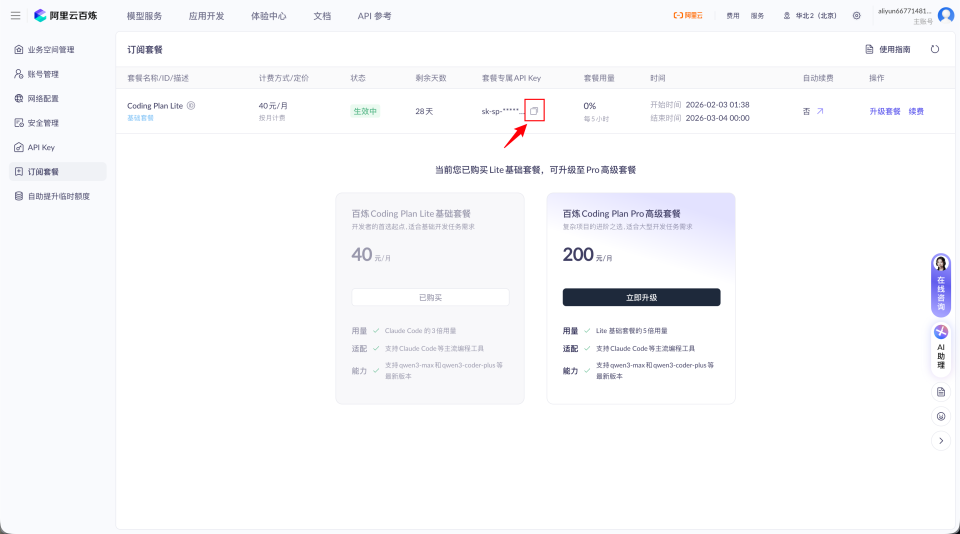Open the 模型服务 top tab
This screenshot has width=960, height=534.
[x=144, y=16]
